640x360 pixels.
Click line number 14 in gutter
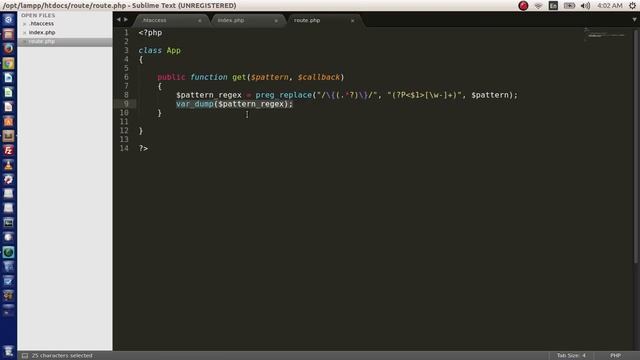click(124, 148)
